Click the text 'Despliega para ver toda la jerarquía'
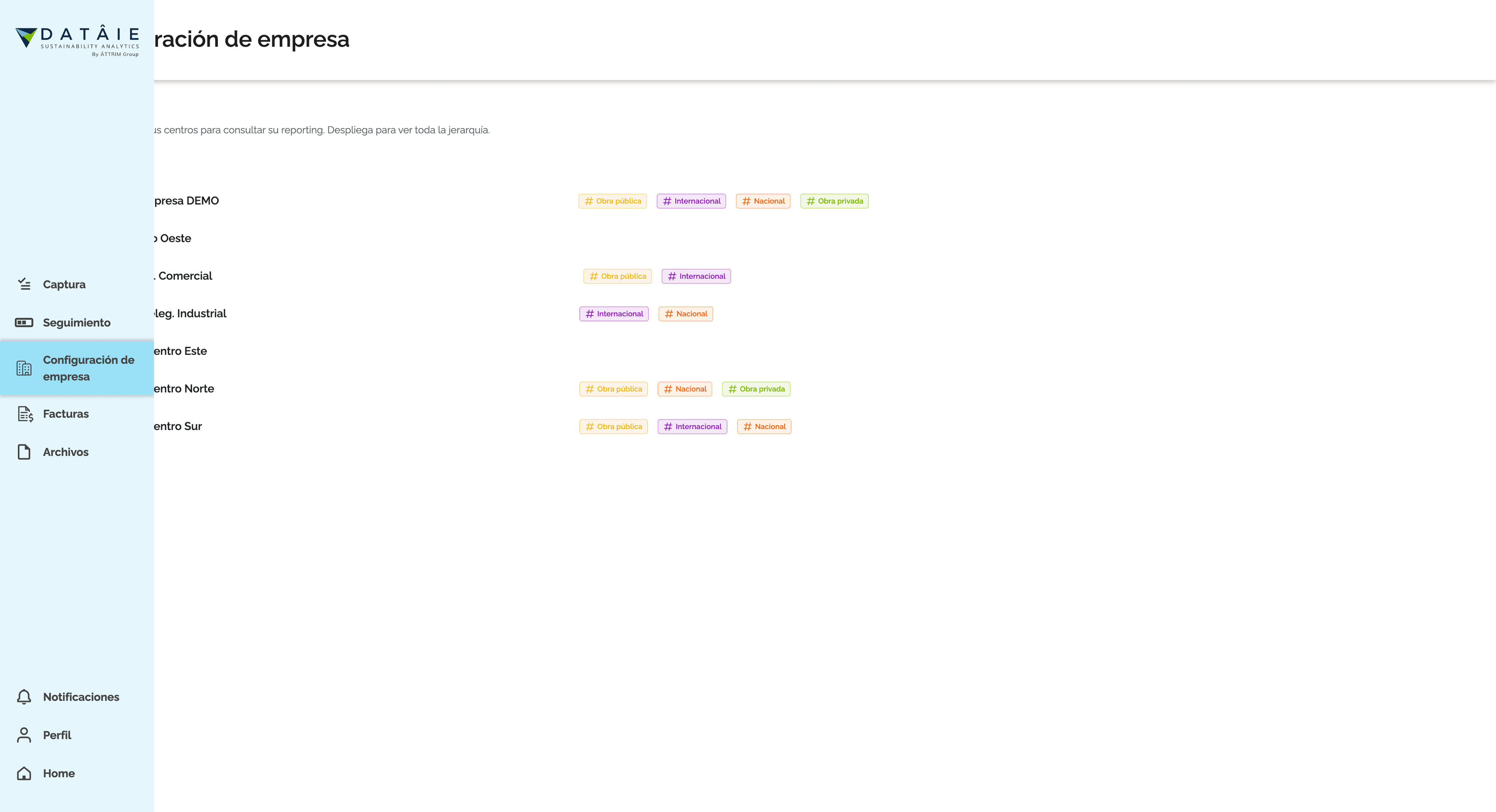 point(408,130)
